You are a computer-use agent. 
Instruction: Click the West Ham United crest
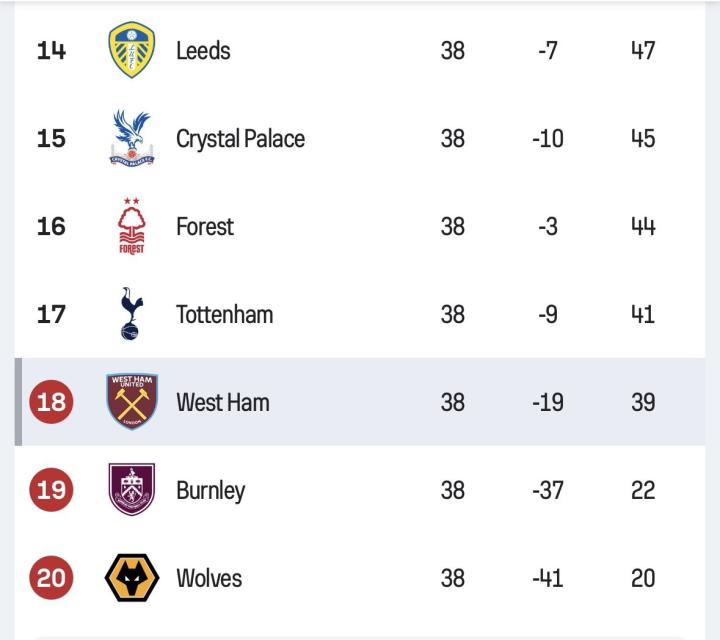pos(132,402)
